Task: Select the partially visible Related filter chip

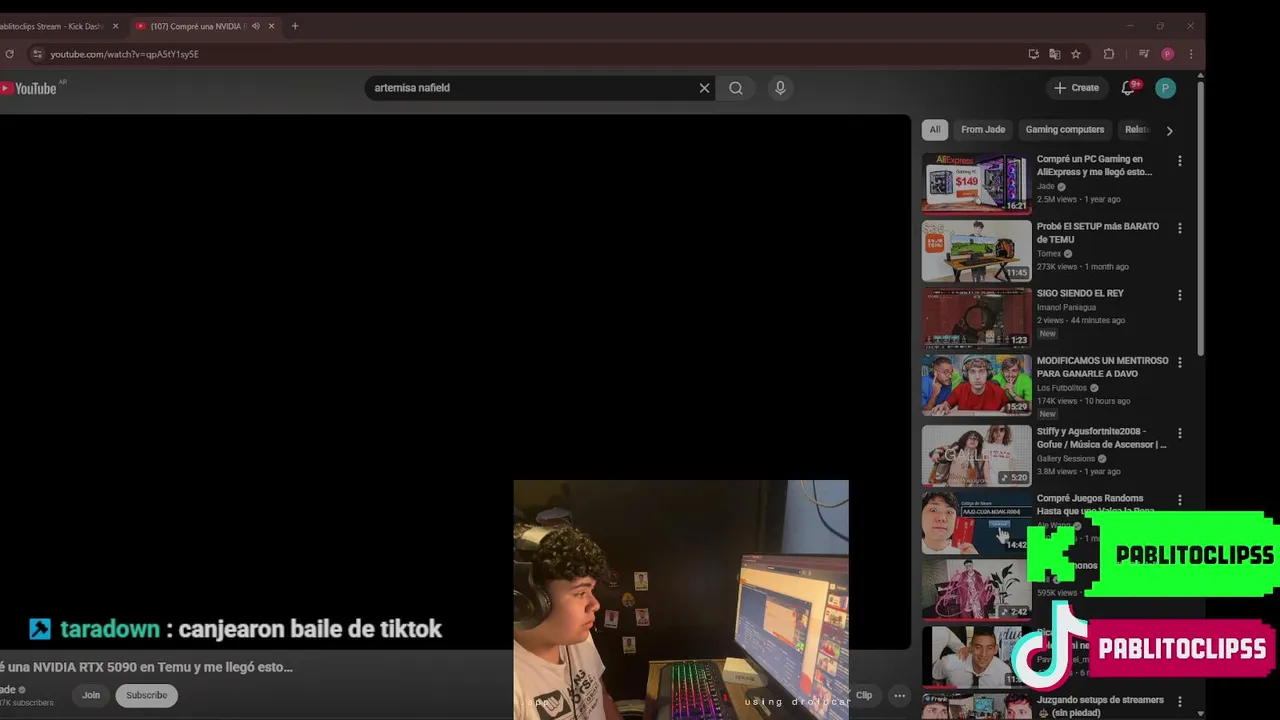Action: (1137, 129)
